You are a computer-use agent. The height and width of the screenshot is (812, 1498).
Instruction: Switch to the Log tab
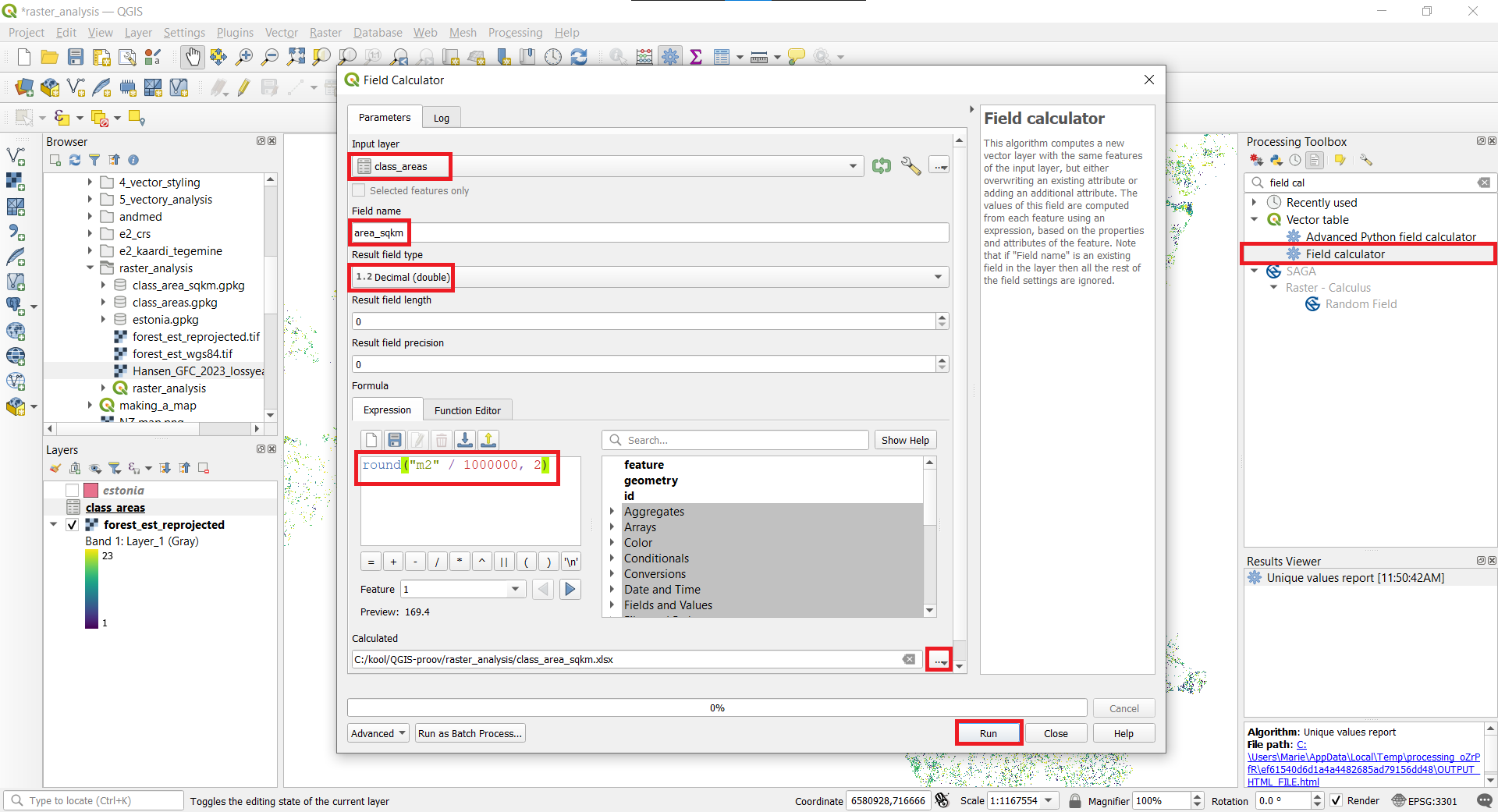[442, 118]
